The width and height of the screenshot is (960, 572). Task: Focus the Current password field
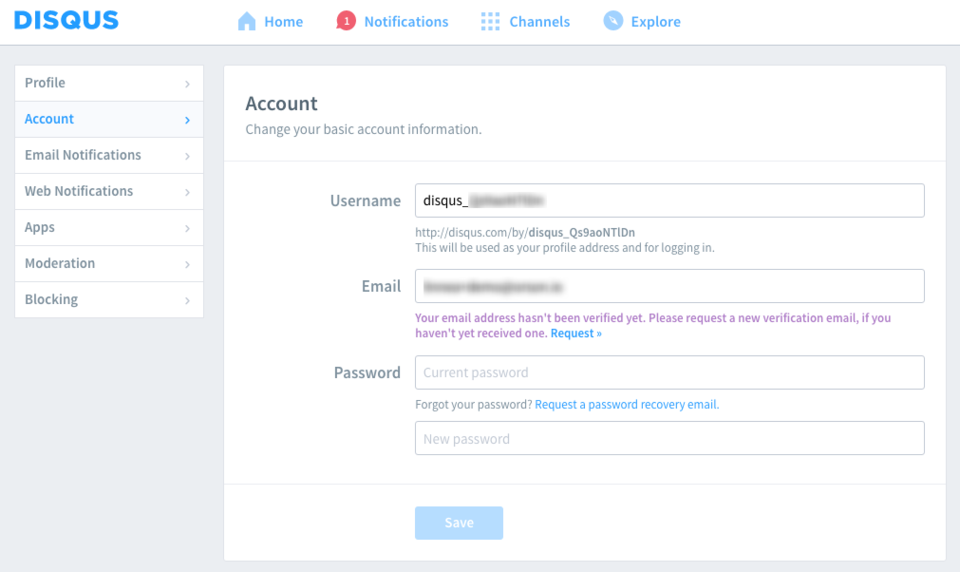tap(670, 372)
